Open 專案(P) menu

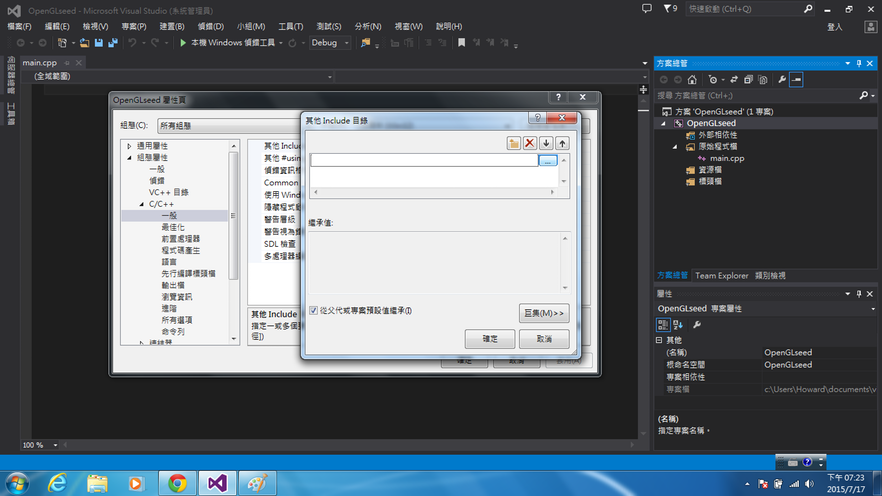tap(134, 26)
